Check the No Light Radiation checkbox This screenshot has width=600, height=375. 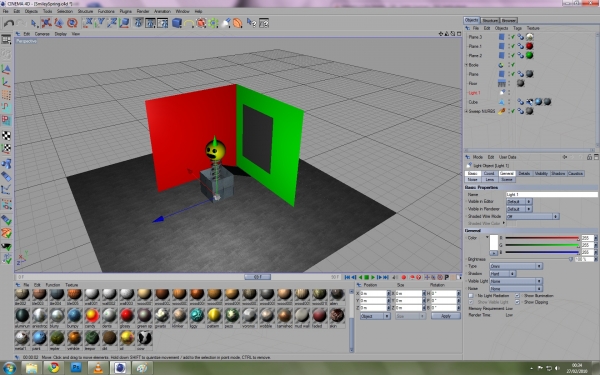(471, 295)
